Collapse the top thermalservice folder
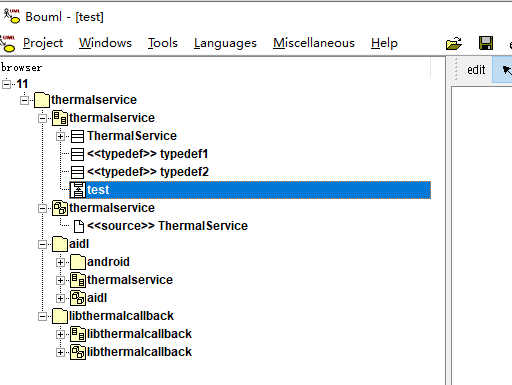 24,100
